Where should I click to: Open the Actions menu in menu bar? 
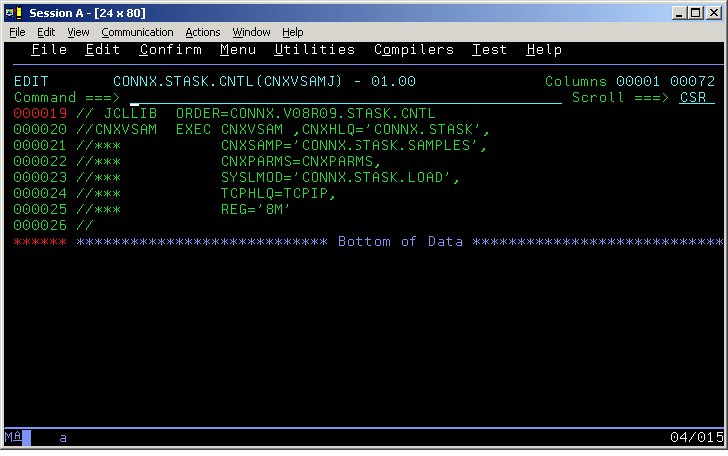pos(203,32)
